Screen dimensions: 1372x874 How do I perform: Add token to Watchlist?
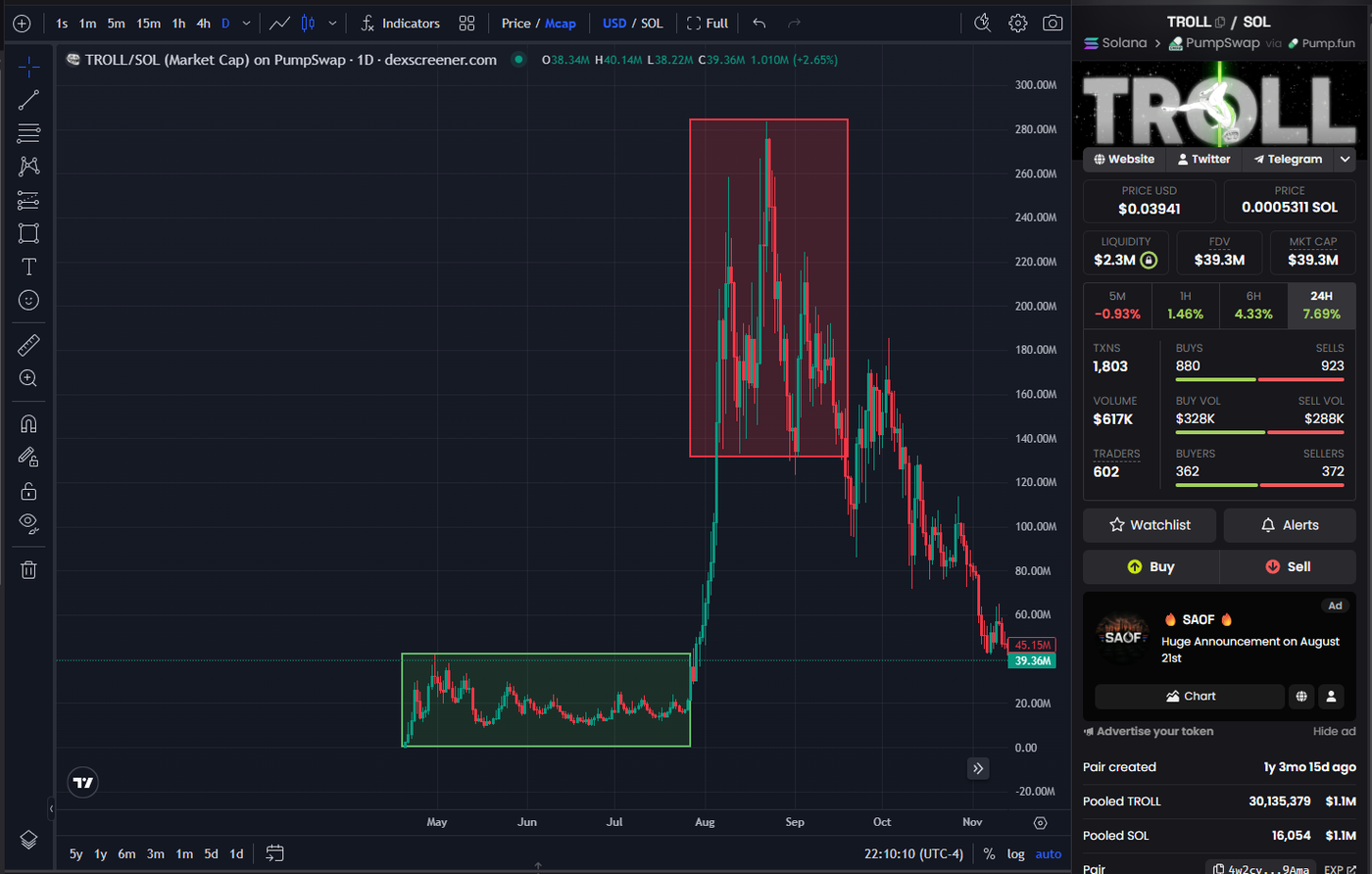1150,525
